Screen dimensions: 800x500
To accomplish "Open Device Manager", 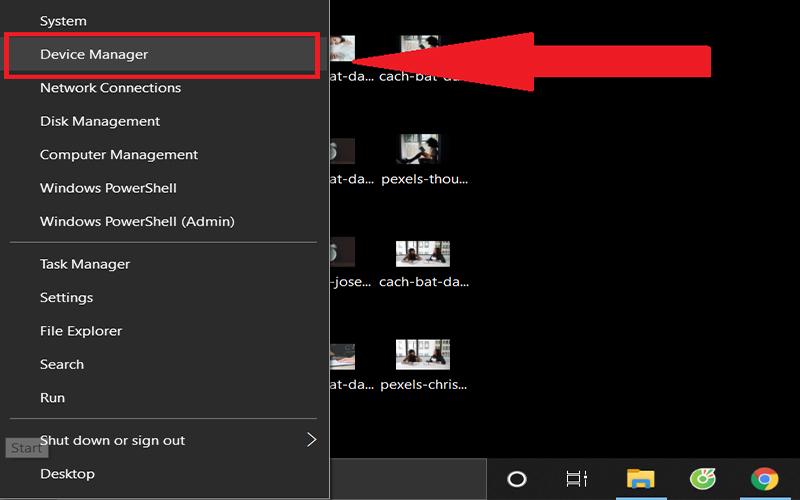I will (x=163, y=54).
